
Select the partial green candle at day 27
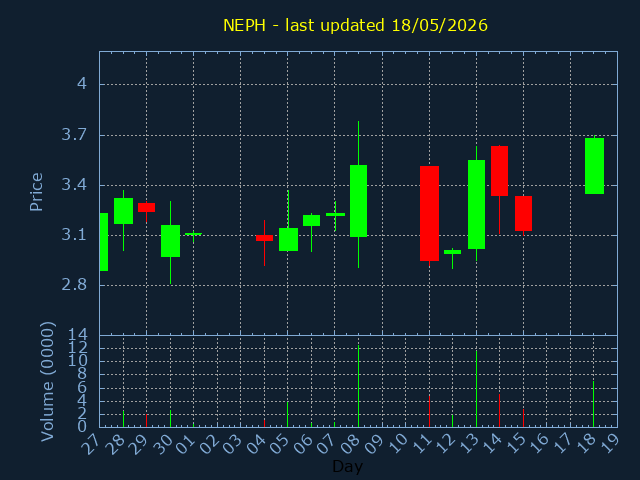[x=104, y=242]
